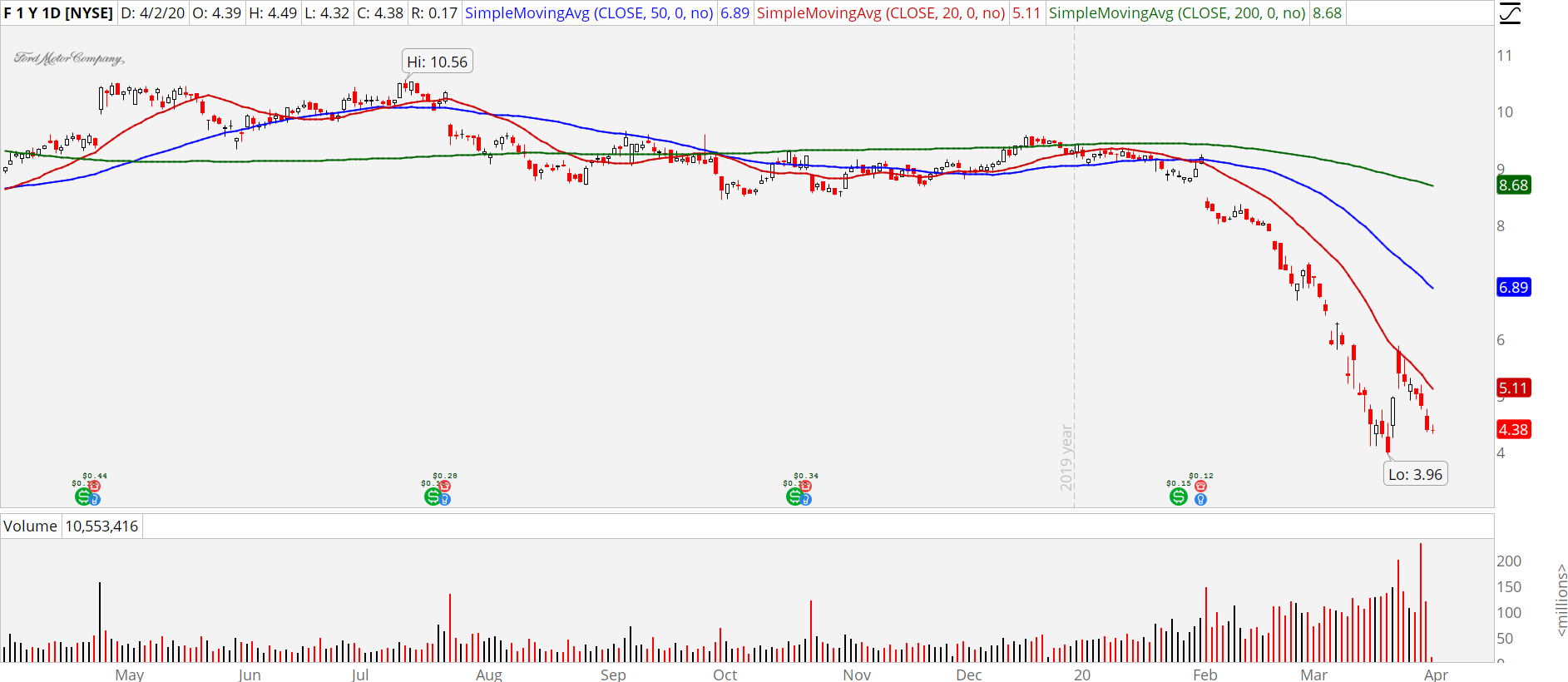1568x682 pixels.
Task: Click the volume value 10,553,416
Action: coord(101,526)
